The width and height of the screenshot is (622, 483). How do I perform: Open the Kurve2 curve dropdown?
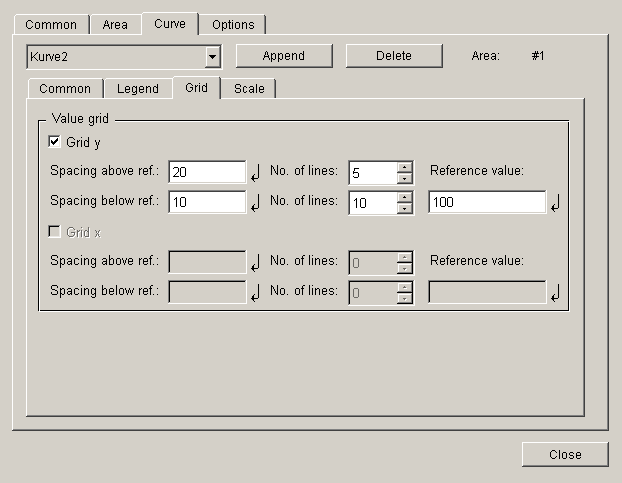(212, 57)
